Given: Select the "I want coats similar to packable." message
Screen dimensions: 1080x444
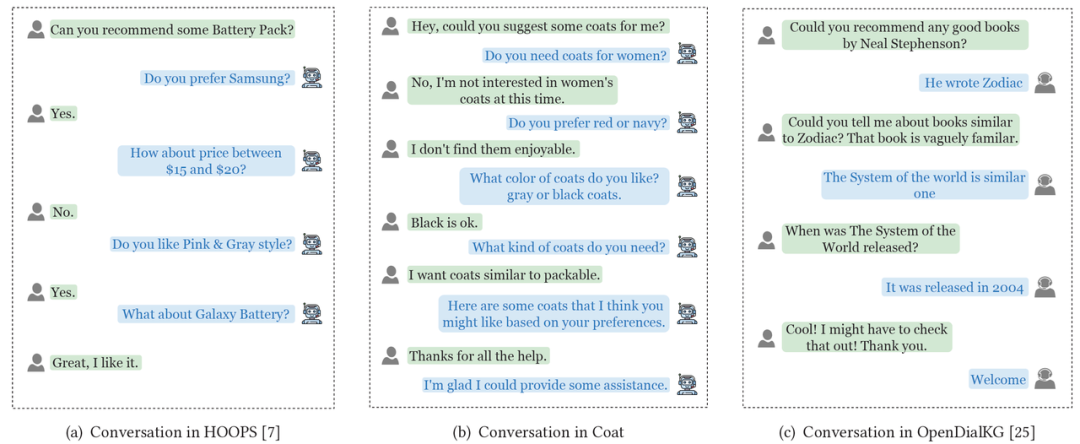Looking at the screenshot, I should click(505, 273).
